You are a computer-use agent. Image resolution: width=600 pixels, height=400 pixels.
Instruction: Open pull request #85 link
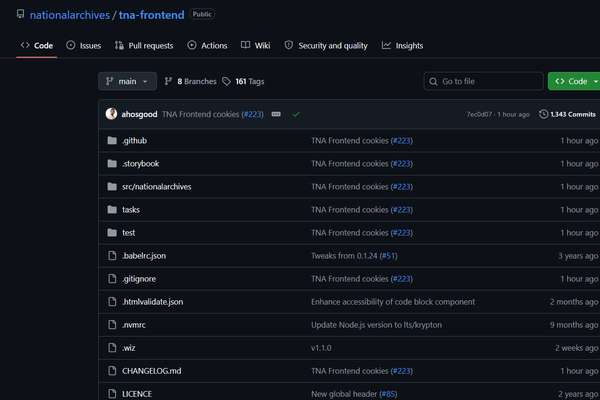click(x=388, y=393)
